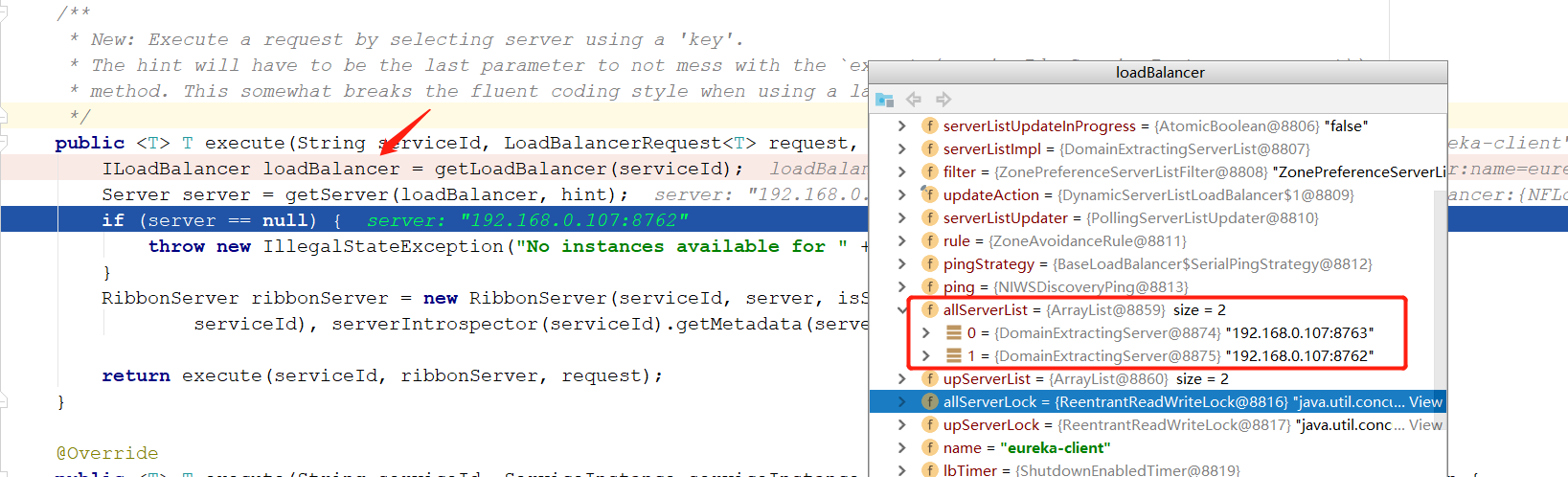The width and height of the screenshot is (1568, 477).
Task: Expand the upServerList node
Action: [901, 378]
